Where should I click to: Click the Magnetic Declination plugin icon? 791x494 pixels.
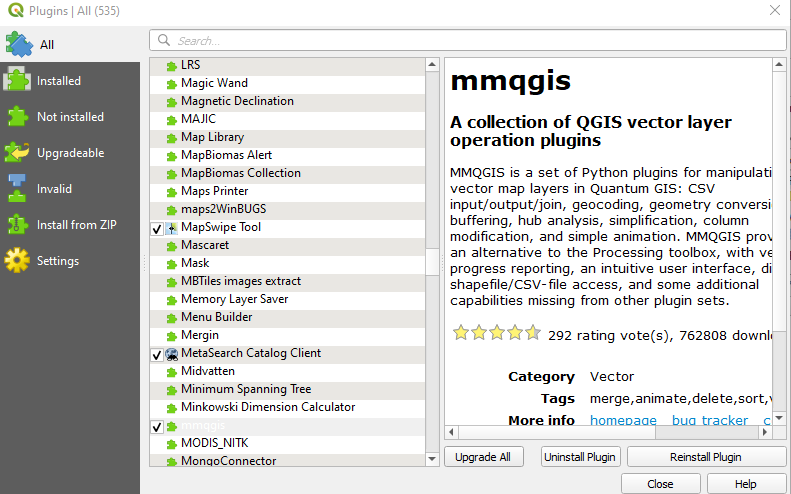pyautogui.click(x=172, y=102)
